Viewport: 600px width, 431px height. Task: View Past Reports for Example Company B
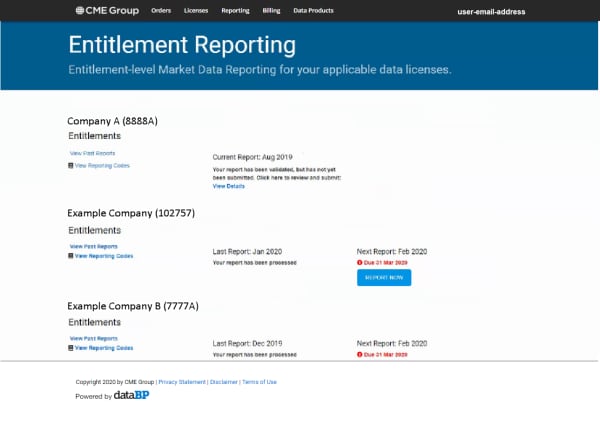point(93,339)
